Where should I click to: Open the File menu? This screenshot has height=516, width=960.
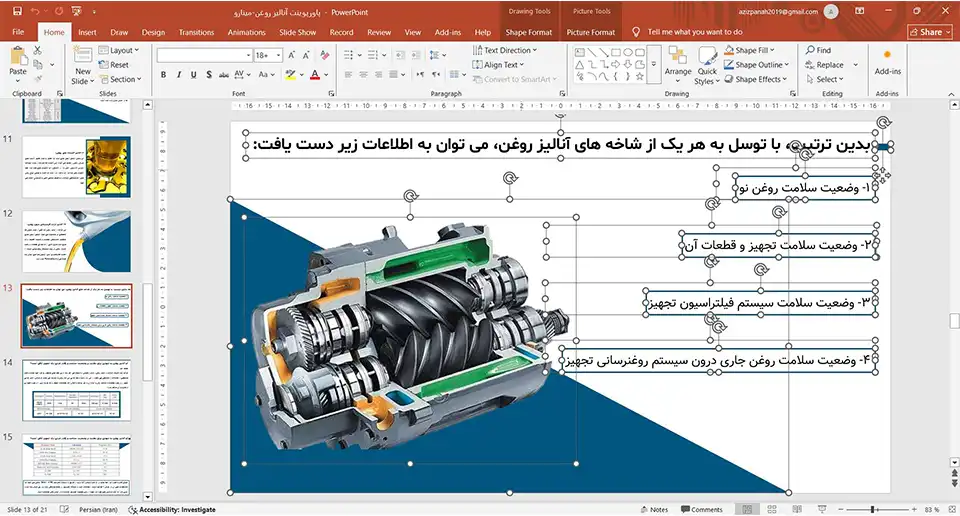[x=18, y=32]
